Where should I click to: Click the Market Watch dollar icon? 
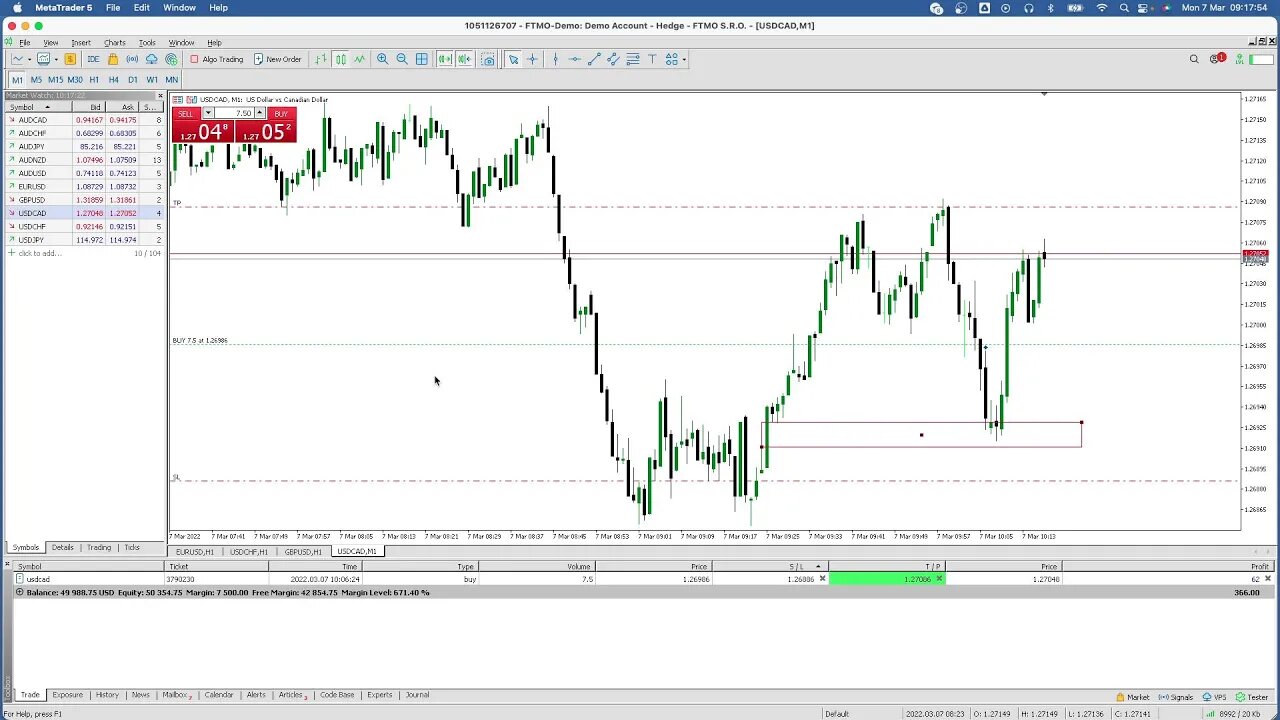(x=70, y=59)
